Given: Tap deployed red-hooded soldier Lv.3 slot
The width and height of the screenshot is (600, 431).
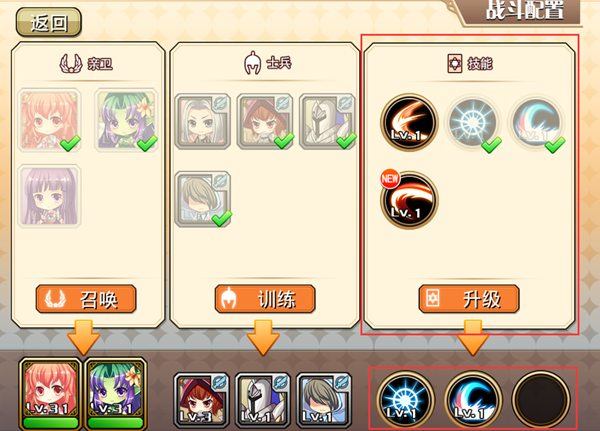Looking at the screenshot, I should click(201, 400).
